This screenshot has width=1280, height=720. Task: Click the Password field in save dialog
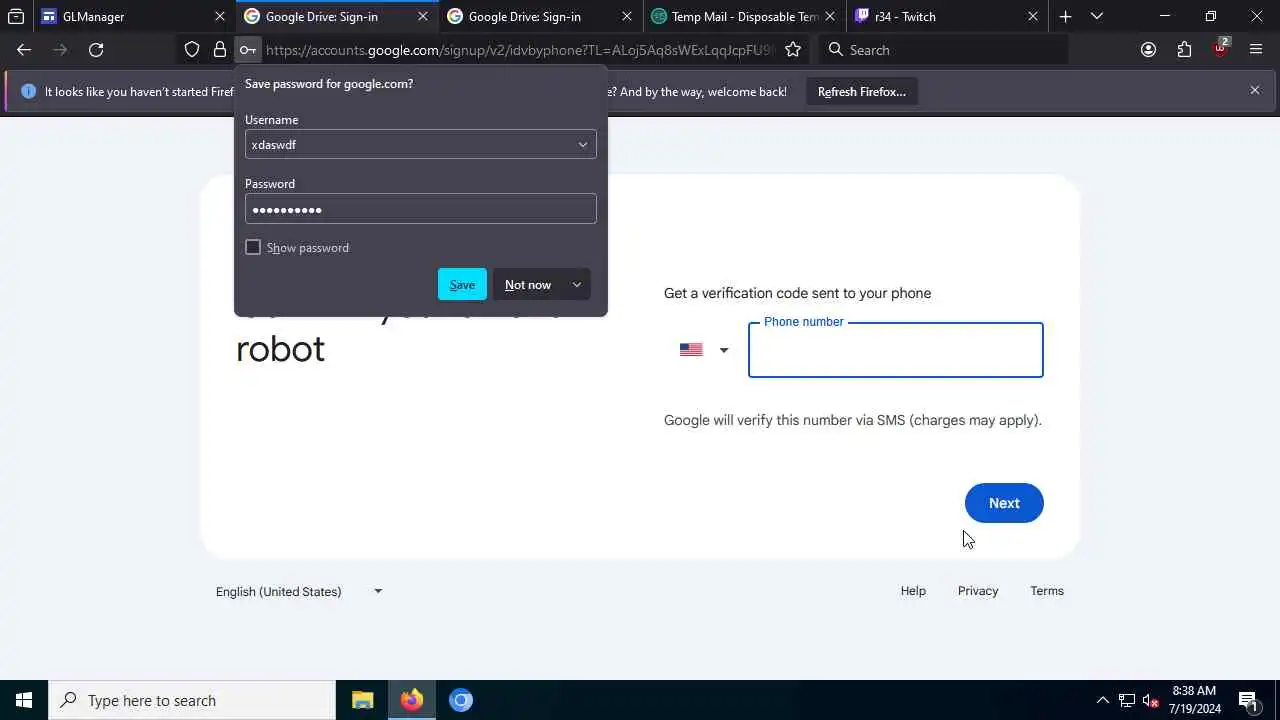(x=420, y=209)
